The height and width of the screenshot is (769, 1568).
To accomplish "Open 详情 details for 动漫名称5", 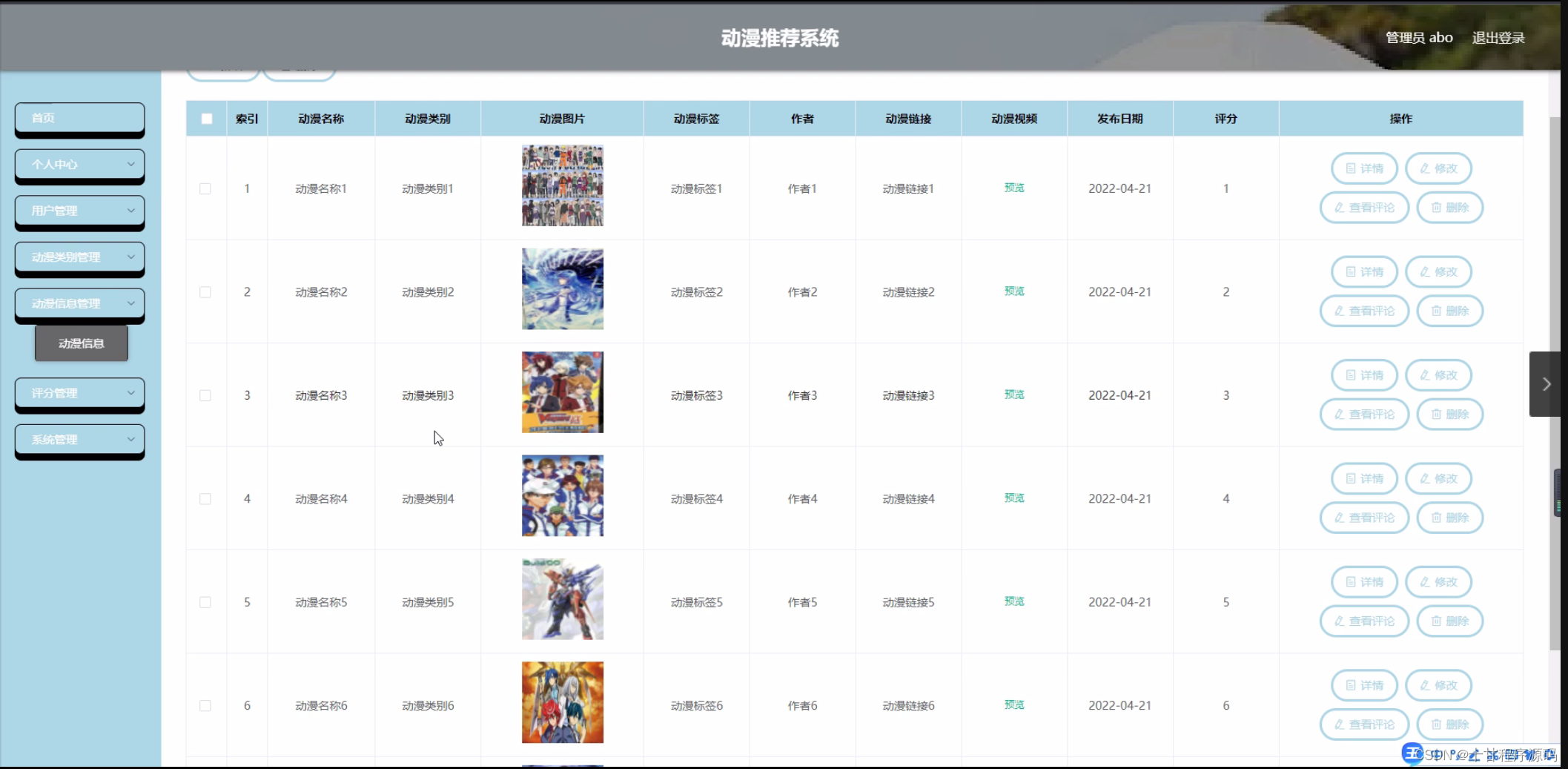I will click(1364, 582).
